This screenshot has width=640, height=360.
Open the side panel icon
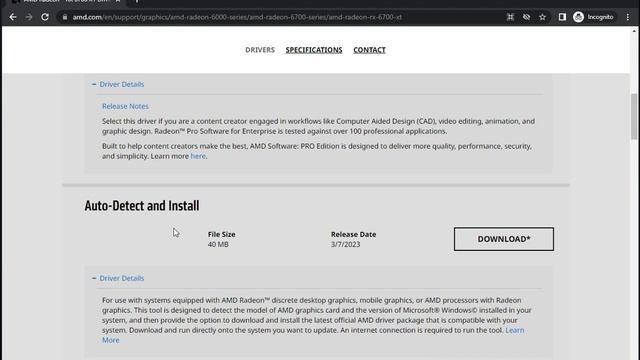click(x=562, y=17)
